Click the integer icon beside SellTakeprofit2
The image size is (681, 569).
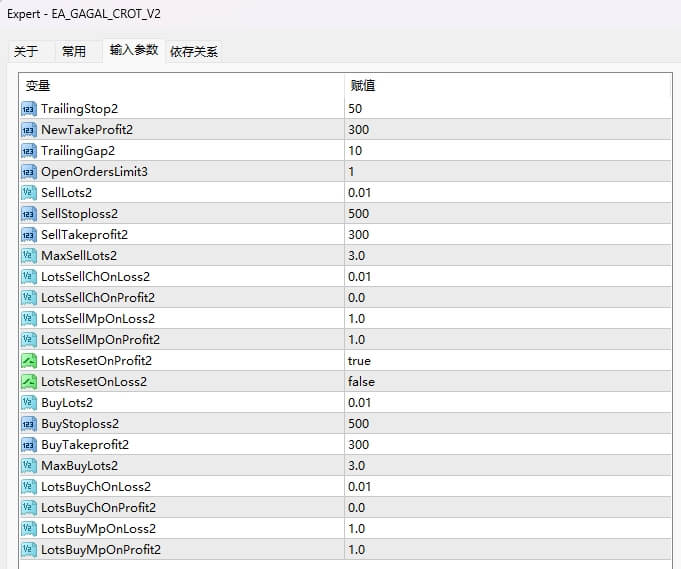coord(29,235)
